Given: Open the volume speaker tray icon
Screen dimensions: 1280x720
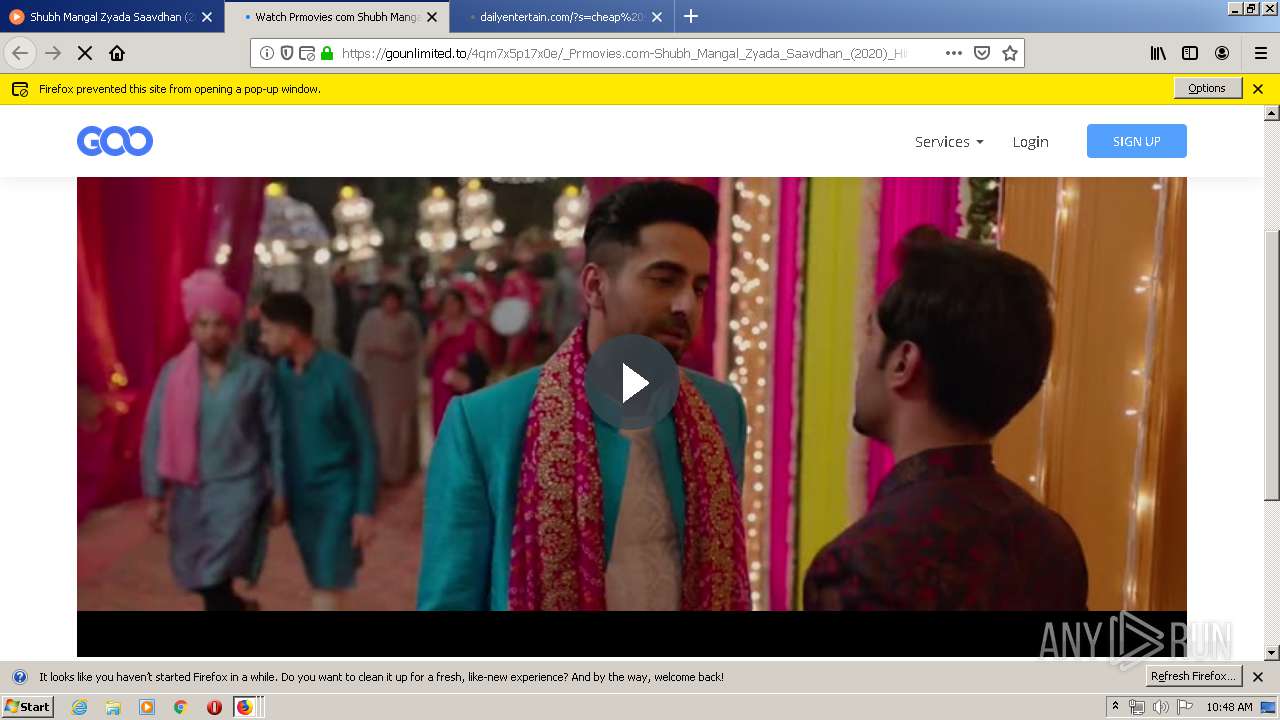Looking at the screenshot, I should click(1160, 707).
